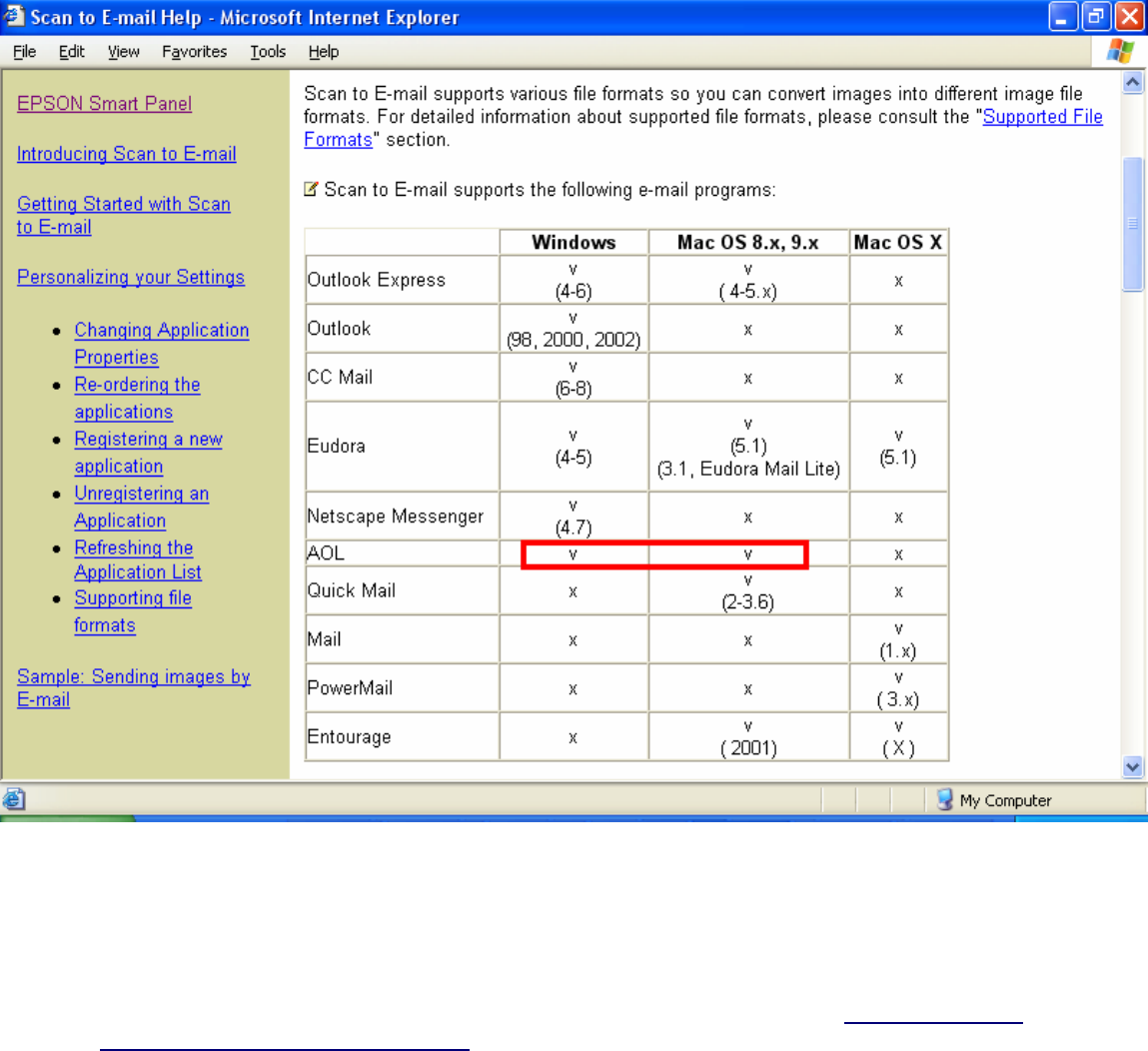
Task: Open the EPSON Smart Panel link
Action: (x=104, y=103)
